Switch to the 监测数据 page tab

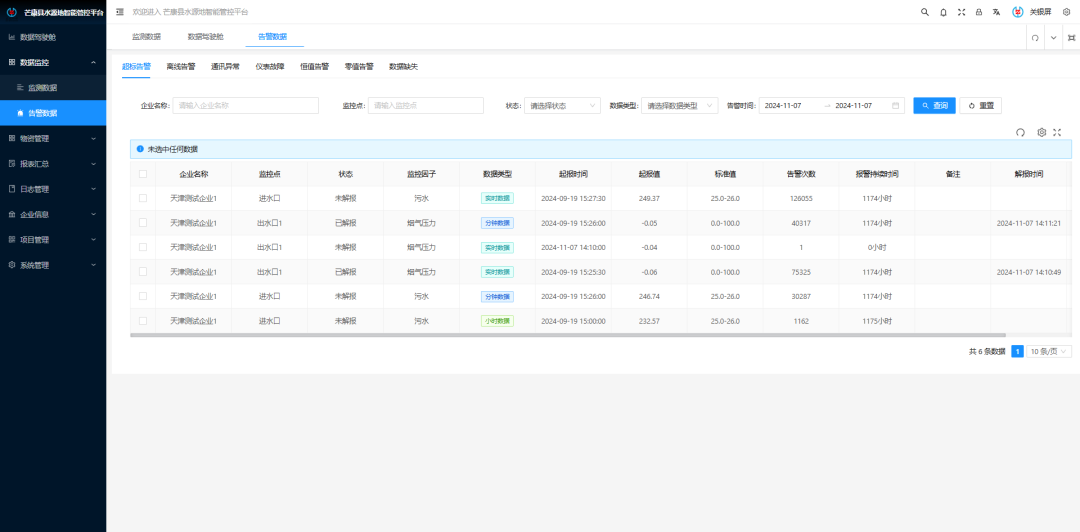point(146,37)
